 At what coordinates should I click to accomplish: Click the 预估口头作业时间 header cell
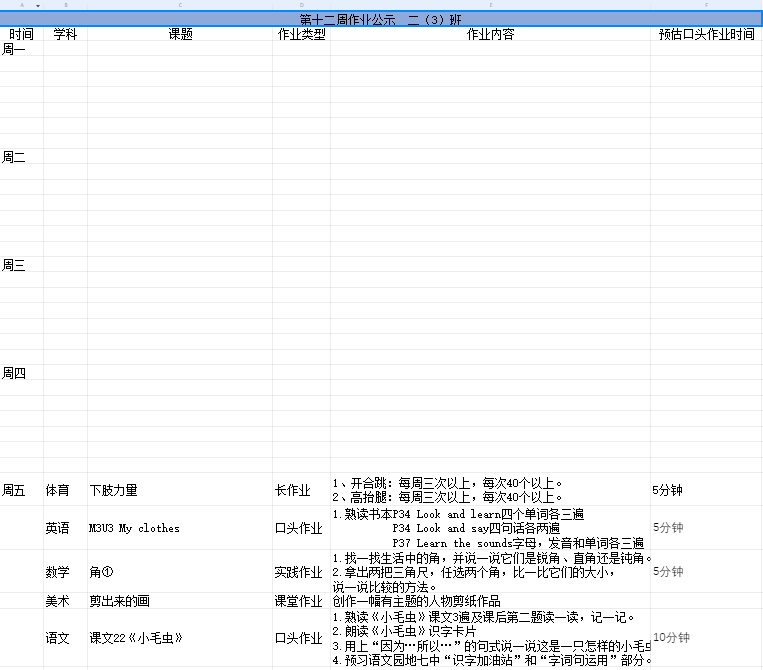click(707, 34)
